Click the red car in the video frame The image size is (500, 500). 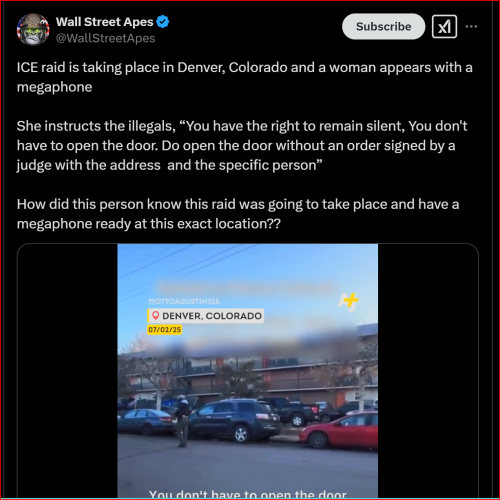[339, 430]
